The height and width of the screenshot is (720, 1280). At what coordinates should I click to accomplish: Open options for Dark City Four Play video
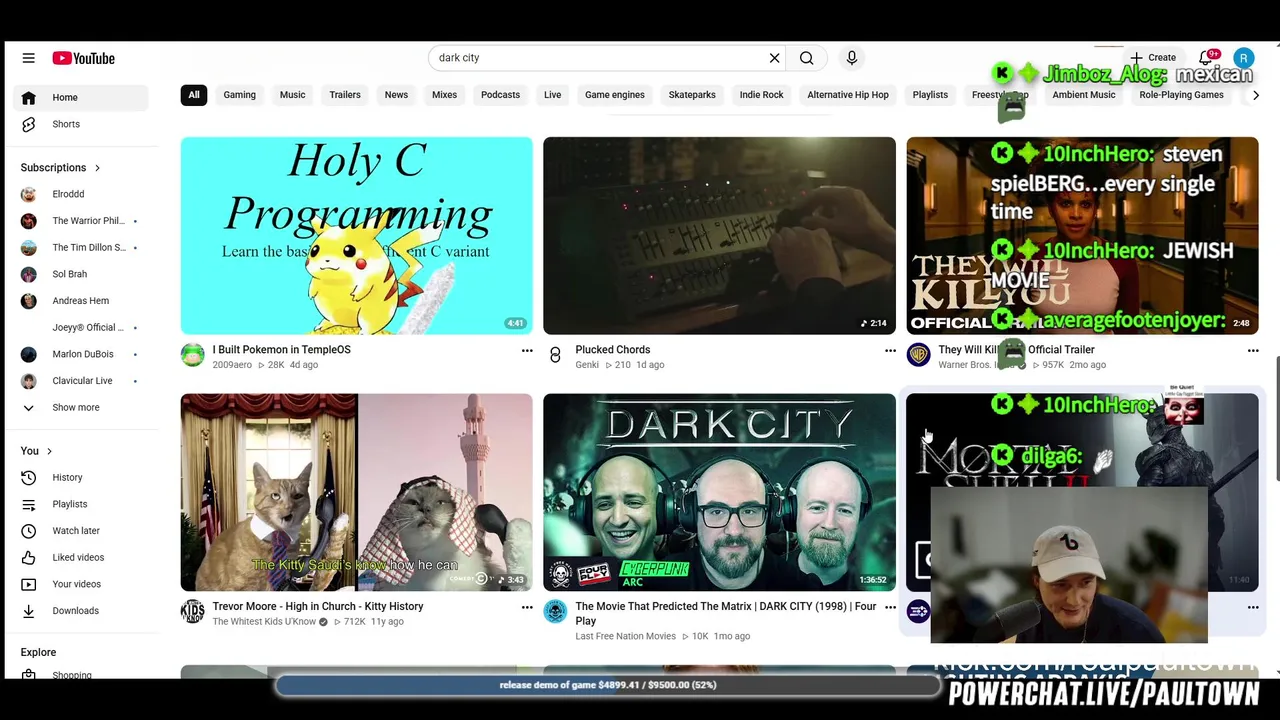coord(890,607)
